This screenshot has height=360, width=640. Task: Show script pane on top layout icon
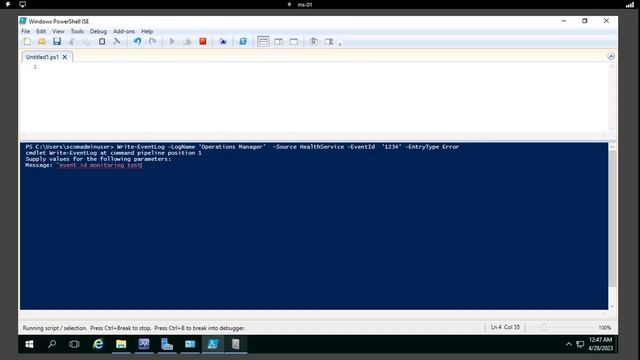pos(263,42)
